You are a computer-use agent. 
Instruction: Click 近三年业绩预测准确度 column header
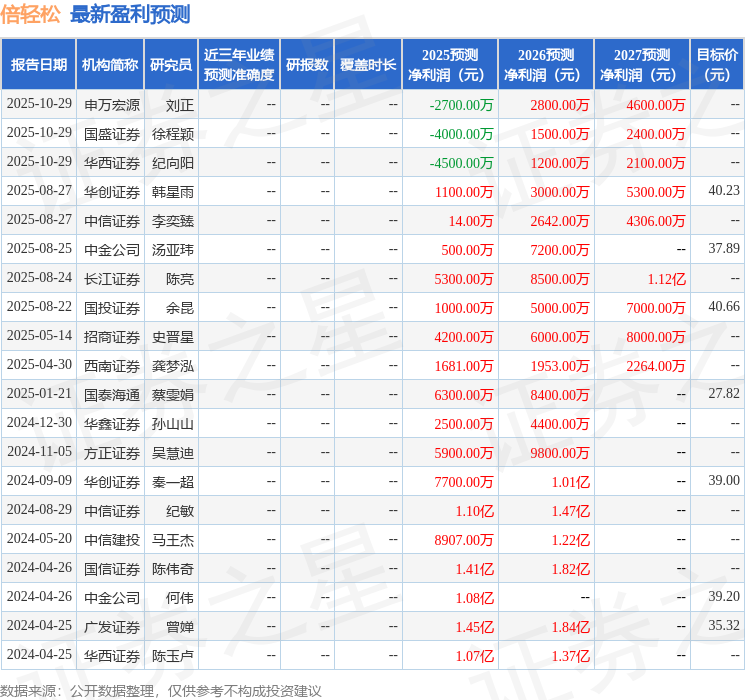[239, 65]
